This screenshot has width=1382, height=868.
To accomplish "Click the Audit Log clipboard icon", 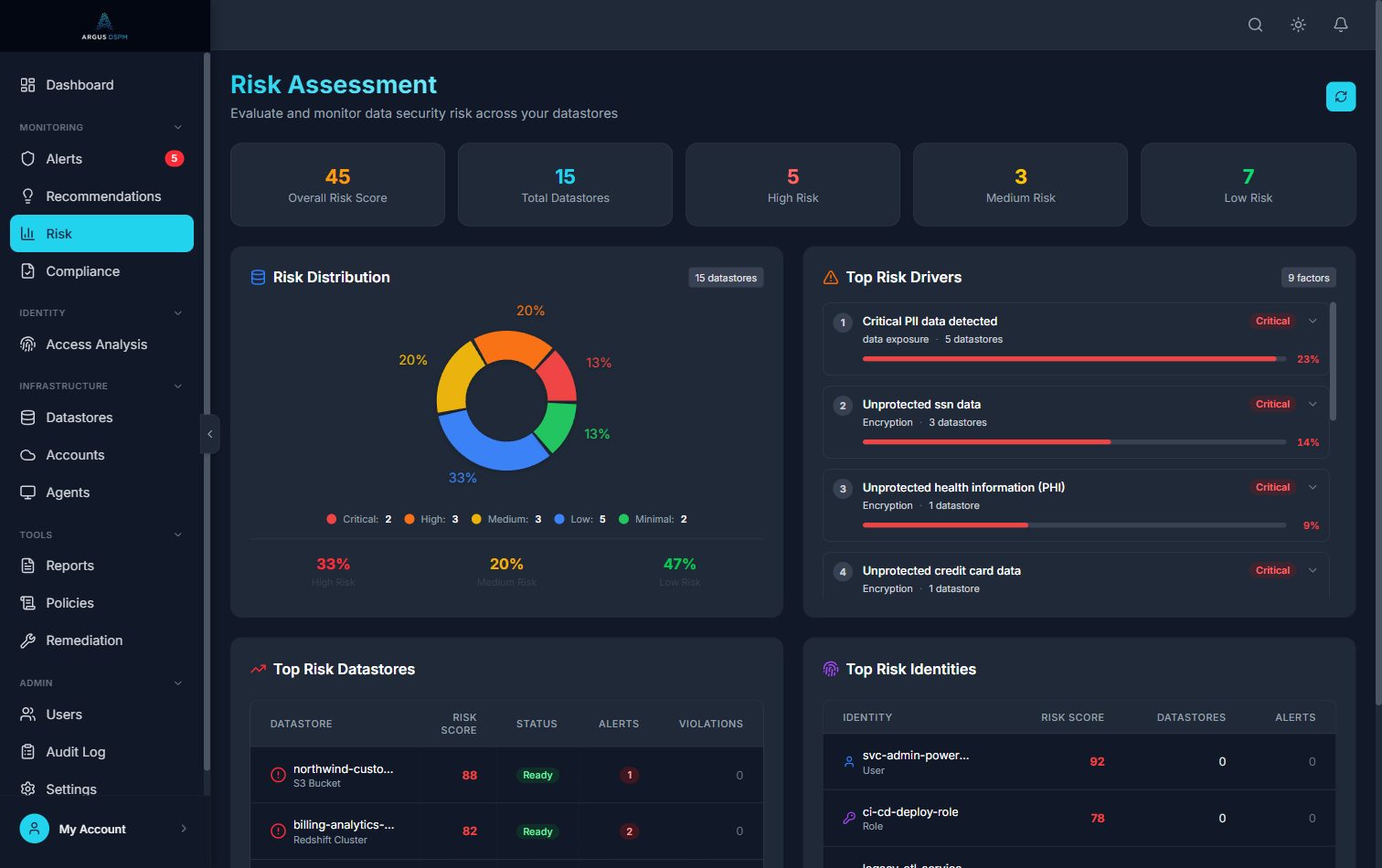I will [27, 752].
